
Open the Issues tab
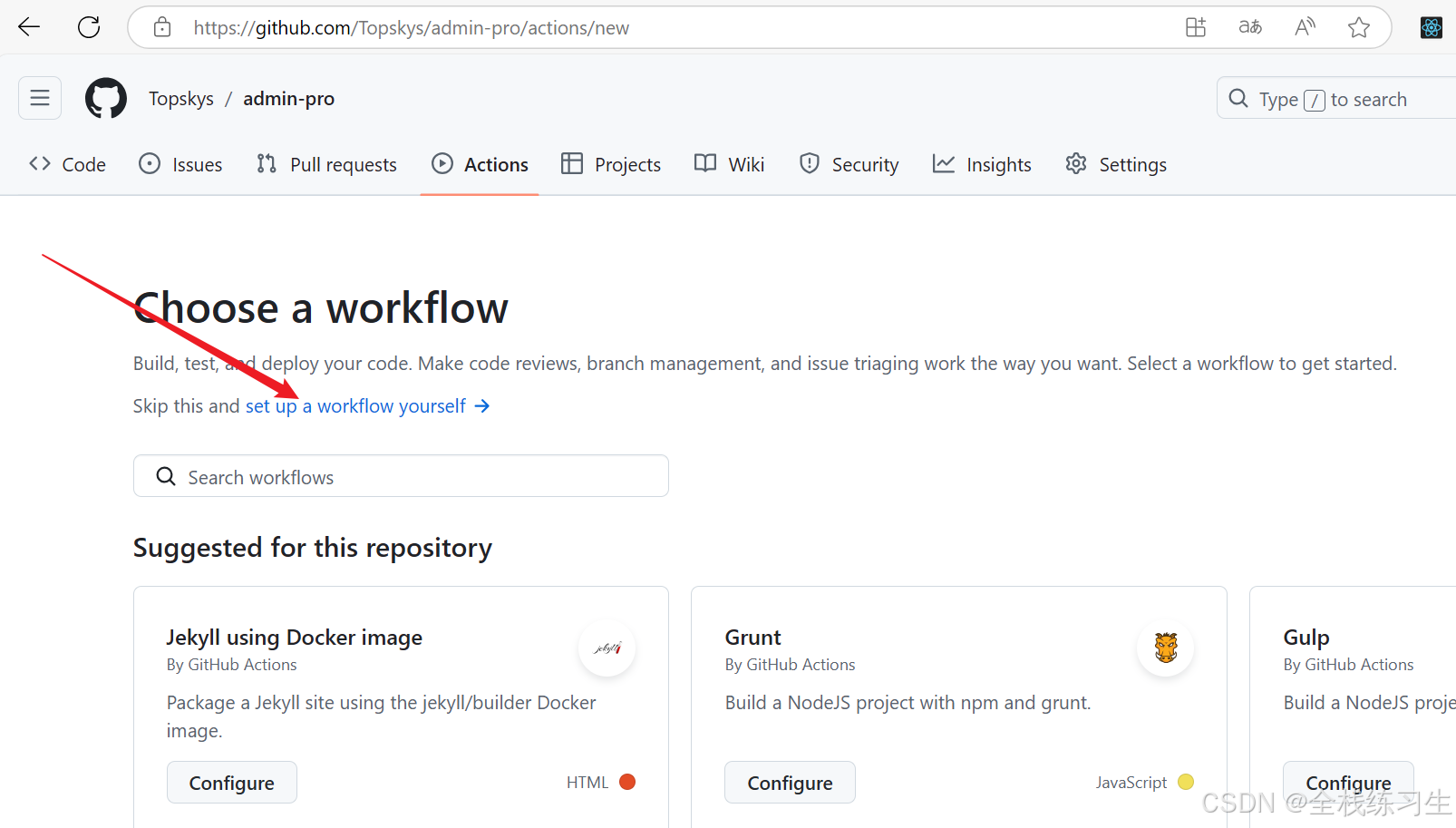[x=180, y=164]
